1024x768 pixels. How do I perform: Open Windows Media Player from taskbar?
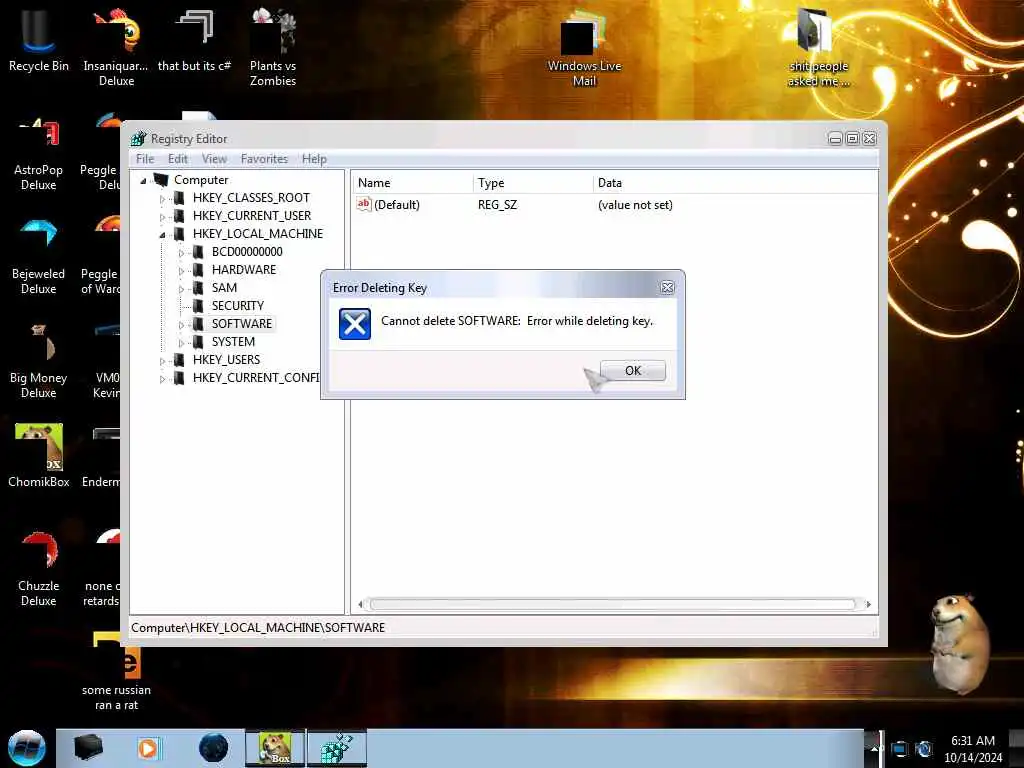148,748
